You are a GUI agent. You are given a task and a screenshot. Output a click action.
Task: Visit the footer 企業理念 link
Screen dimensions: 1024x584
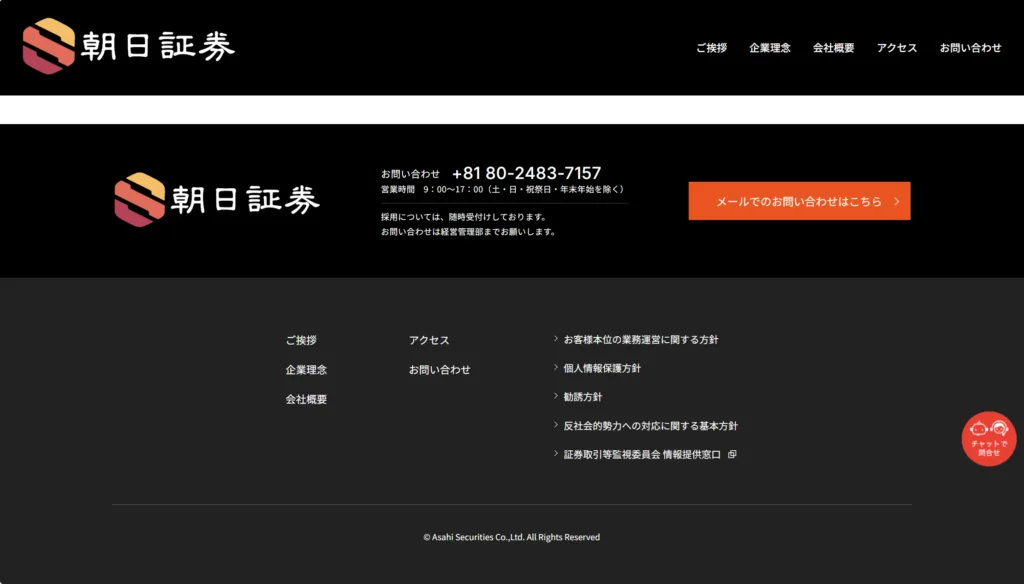306,370
